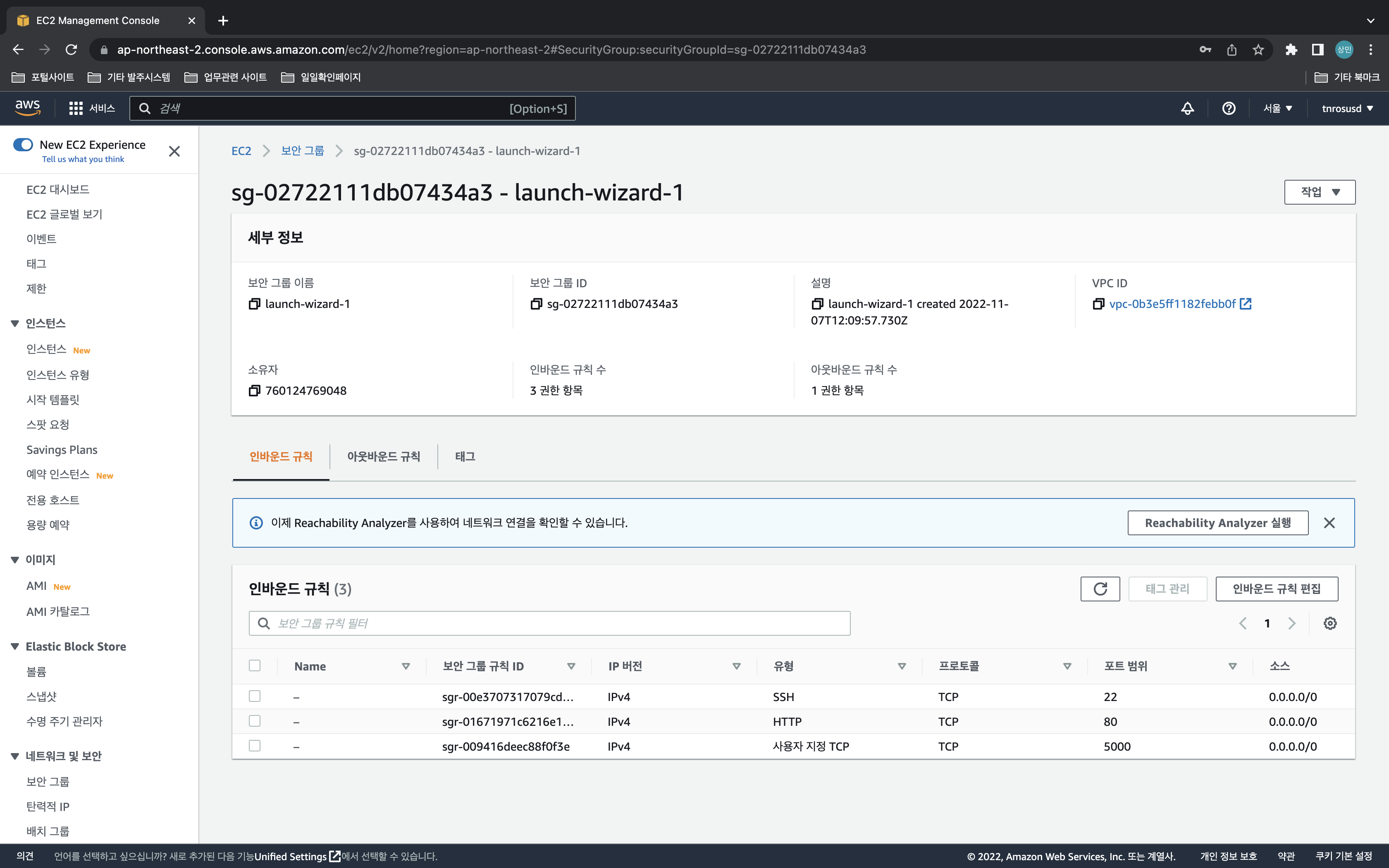
Task: Copy the description text
Action: point(817,304)
